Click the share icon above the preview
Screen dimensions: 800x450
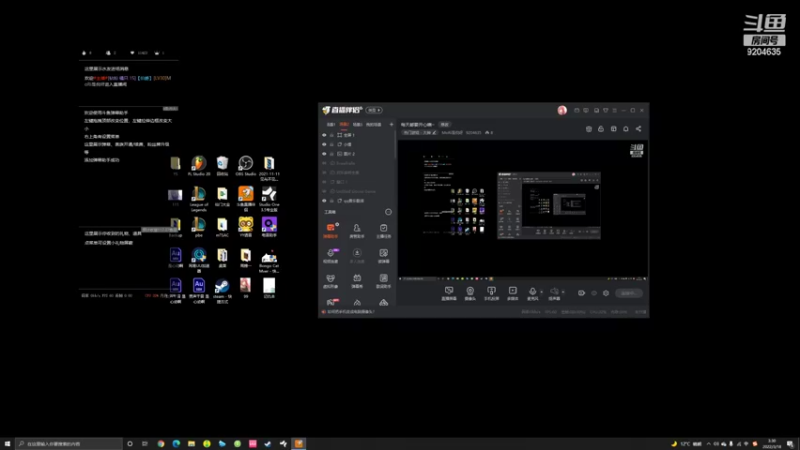tap(638, 129)
